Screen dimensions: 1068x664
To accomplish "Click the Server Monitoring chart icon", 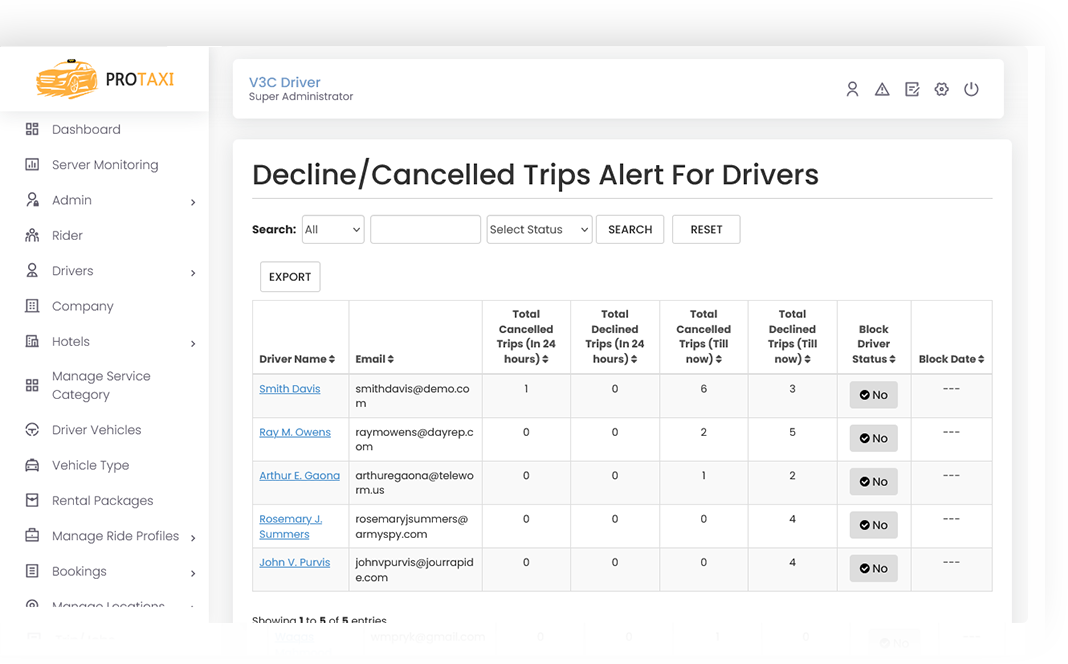I will point(32,165).
